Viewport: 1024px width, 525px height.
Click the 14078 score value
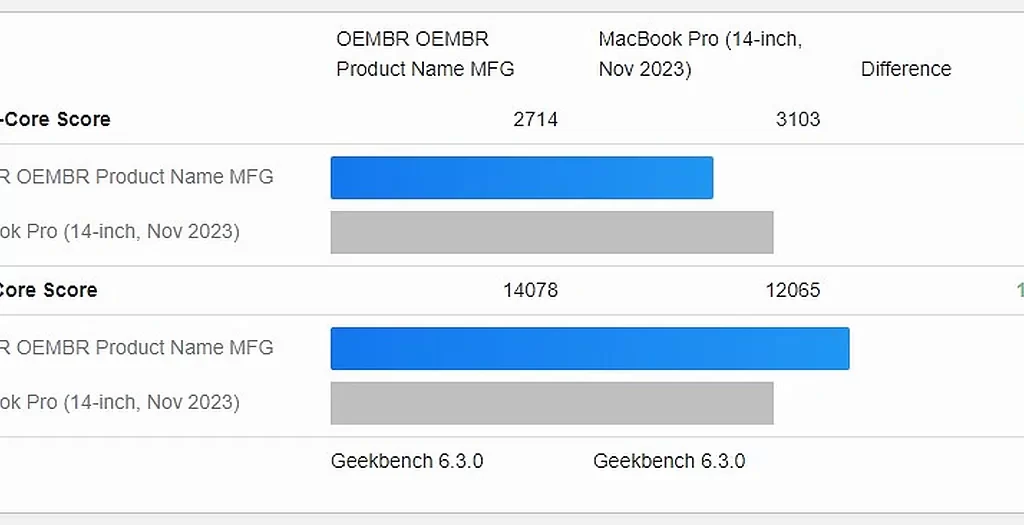click(x=530, y=290)
